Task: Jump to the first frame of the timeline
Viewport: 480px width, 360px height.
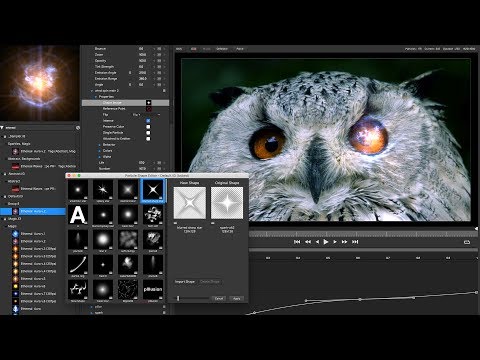Action: (297, 242)
